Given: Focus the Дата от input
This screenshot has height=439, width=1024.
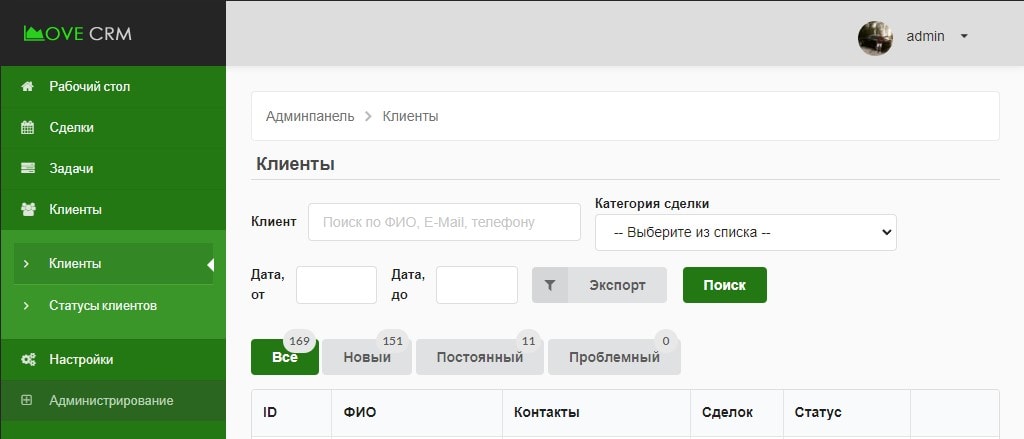Looking at the screenshot, I should 336,285.
